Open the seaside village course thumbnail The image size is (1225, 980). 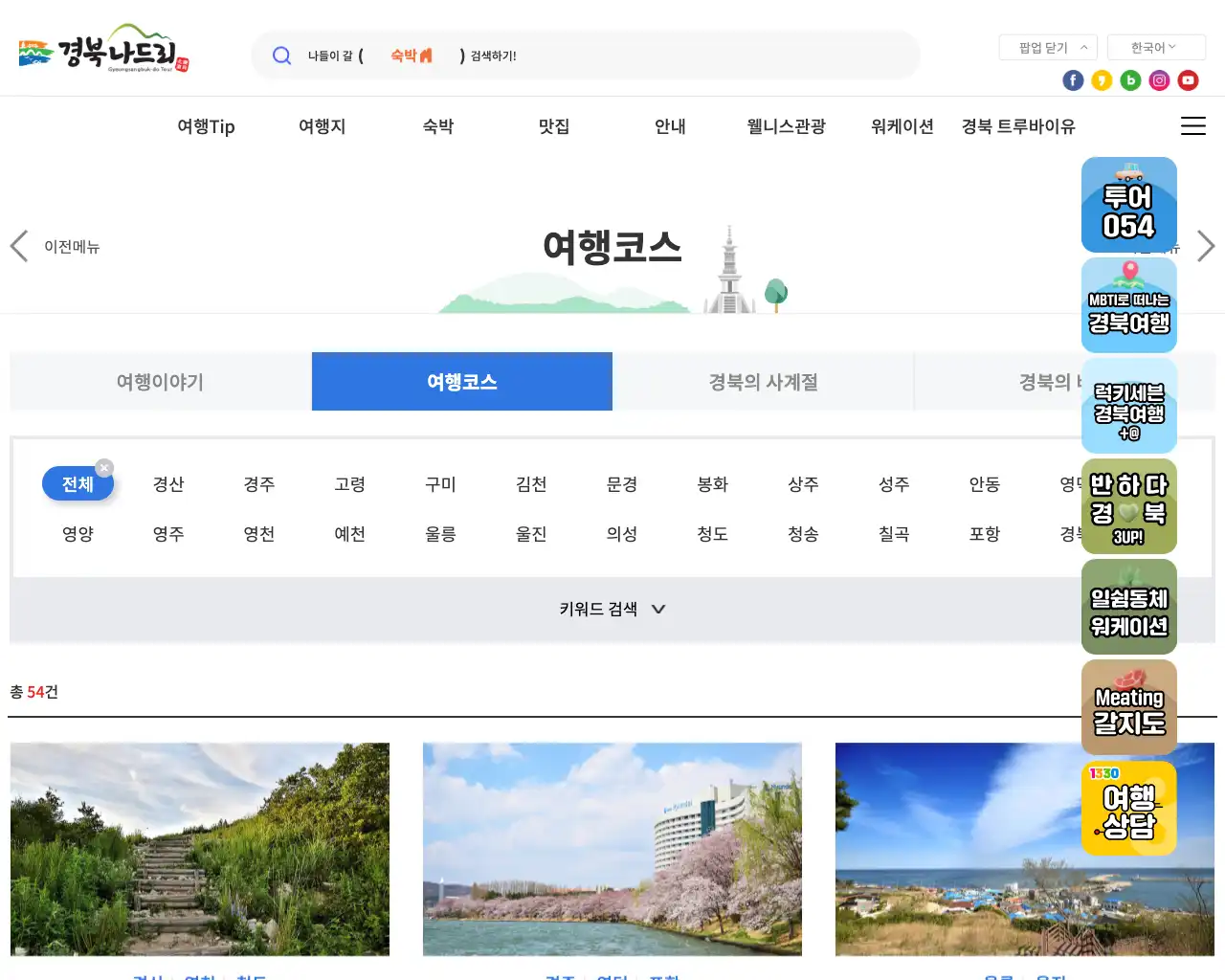pyautogui.click(x=1025, y=849)
